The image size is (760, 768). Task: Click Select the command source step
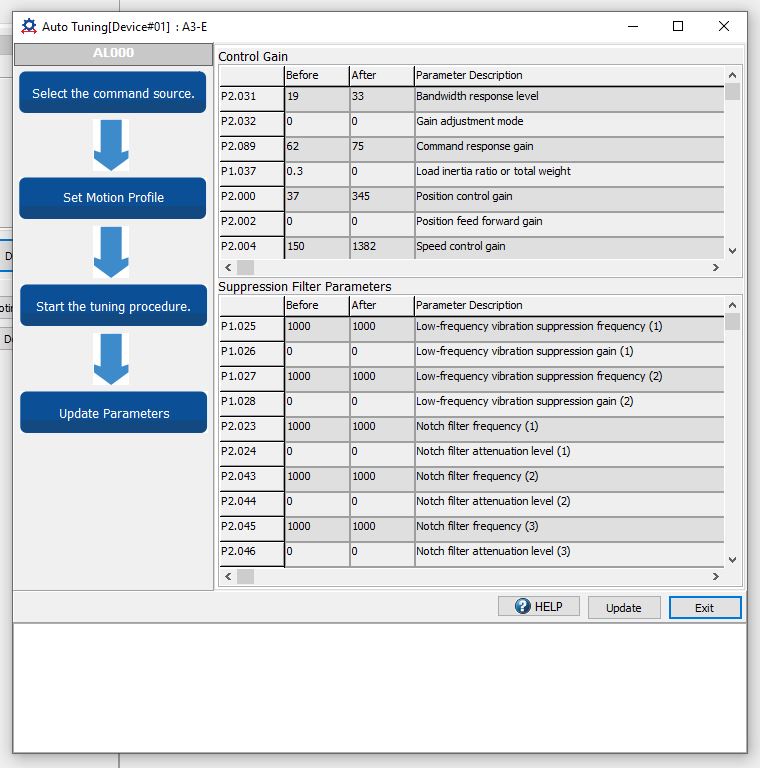pos(113,93)
